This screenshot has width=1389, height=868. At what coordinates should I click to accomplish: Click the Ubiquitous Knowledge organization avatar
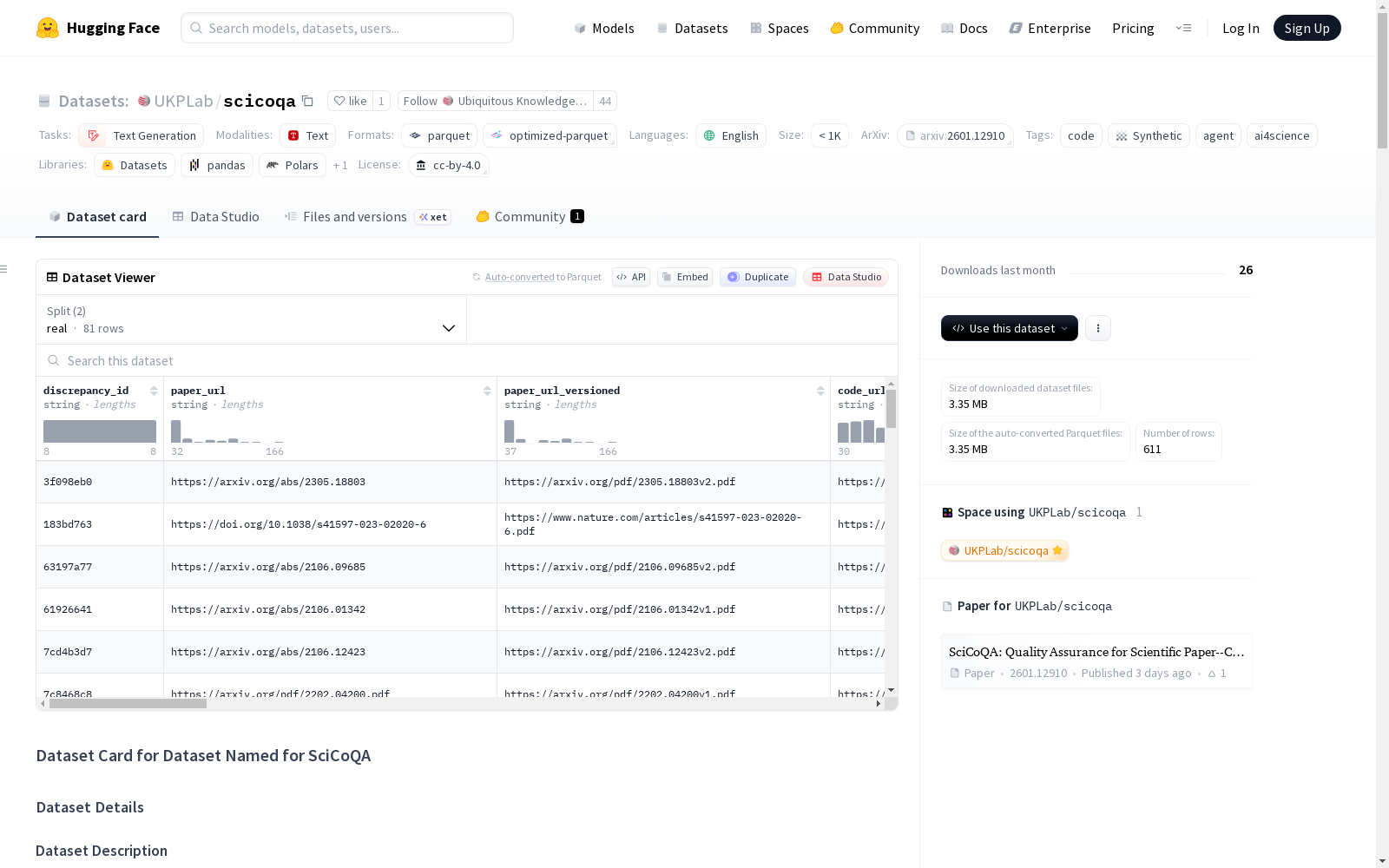(x=448, y=101)
